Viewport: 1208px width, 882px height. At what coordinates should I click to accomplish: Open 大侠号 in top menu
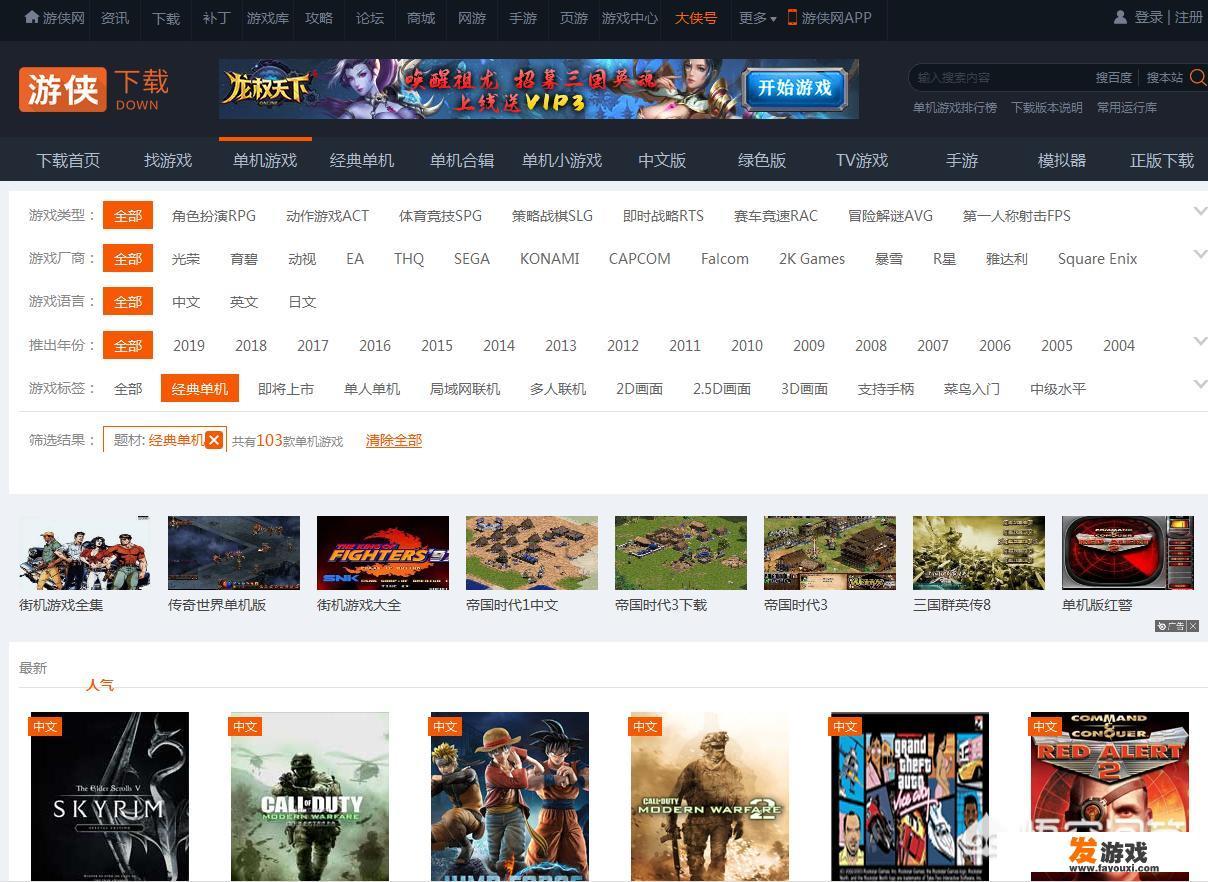[x=696, y=18]
